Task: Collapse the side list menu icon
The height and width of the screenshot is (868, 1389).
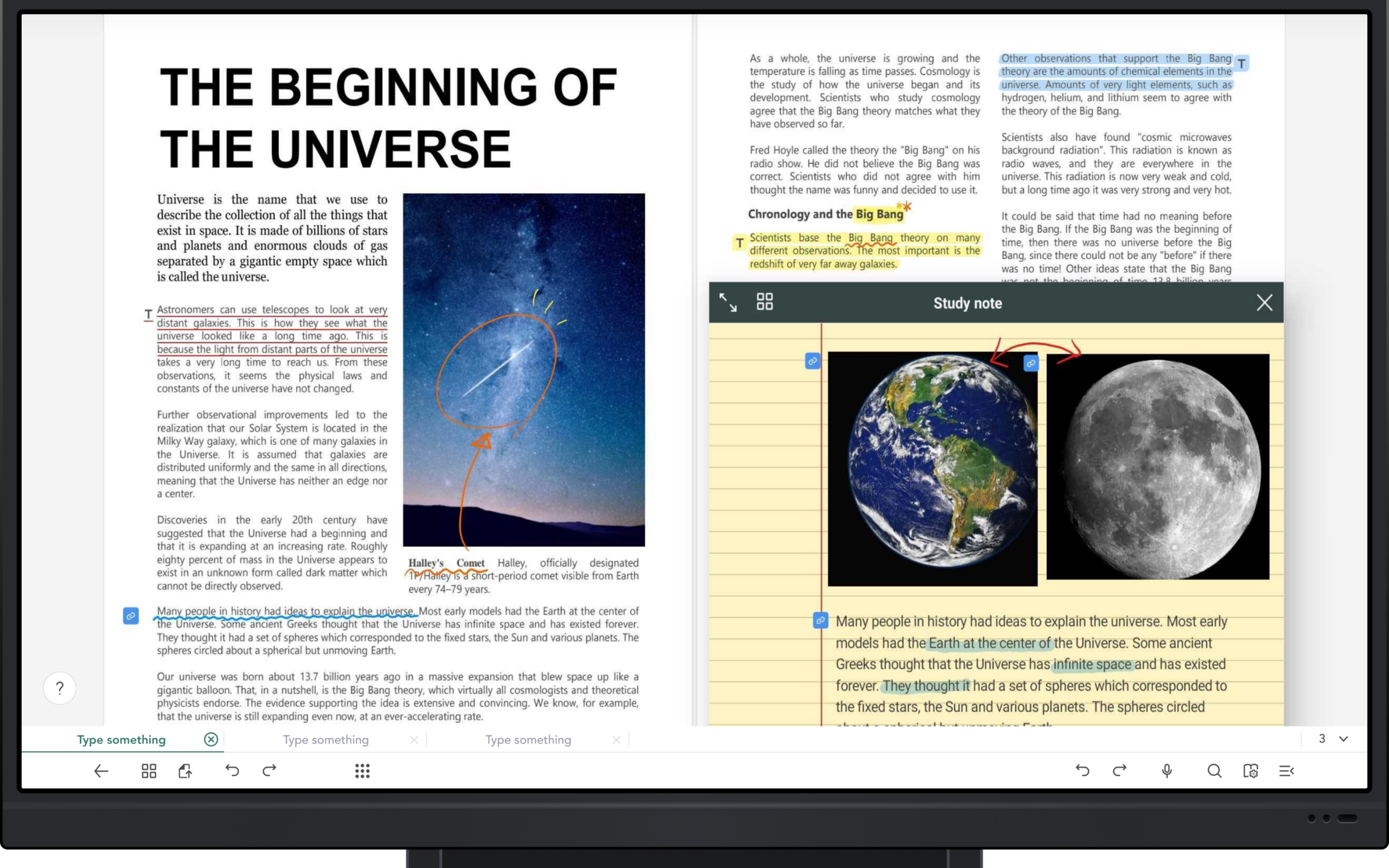Action: pyautogui.click(x=1287, y=771)
